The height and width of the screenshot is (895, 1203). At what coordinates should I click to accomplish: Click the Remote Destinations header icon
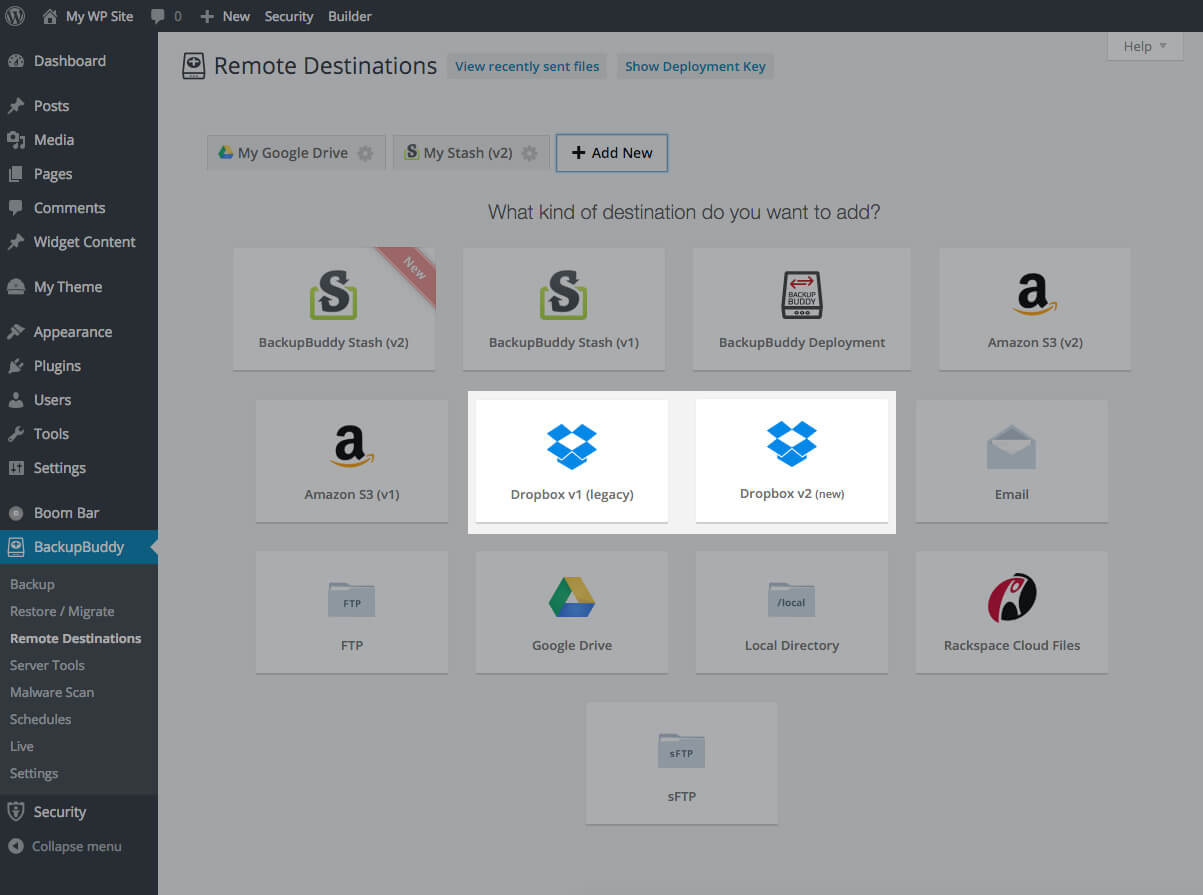[193, 66]
